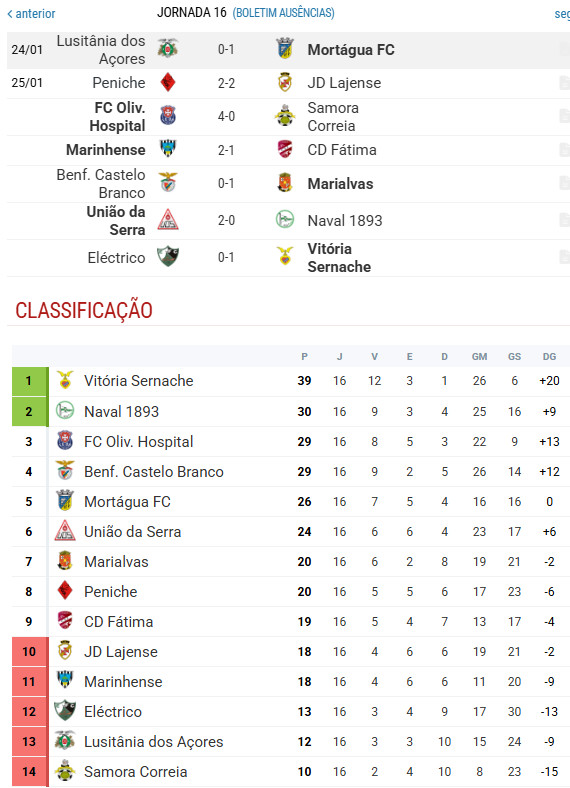Open Marialvas team in match results
Image resolution: width=570 pixels, height=788 pixels.
[340, 183]
